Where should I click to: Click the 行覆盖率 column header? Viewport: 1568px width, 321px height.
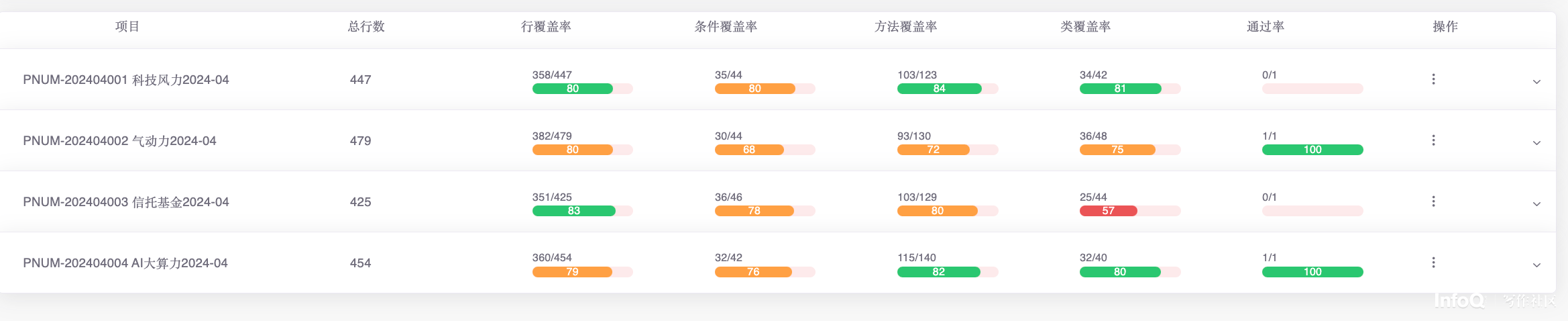point(546,27)
